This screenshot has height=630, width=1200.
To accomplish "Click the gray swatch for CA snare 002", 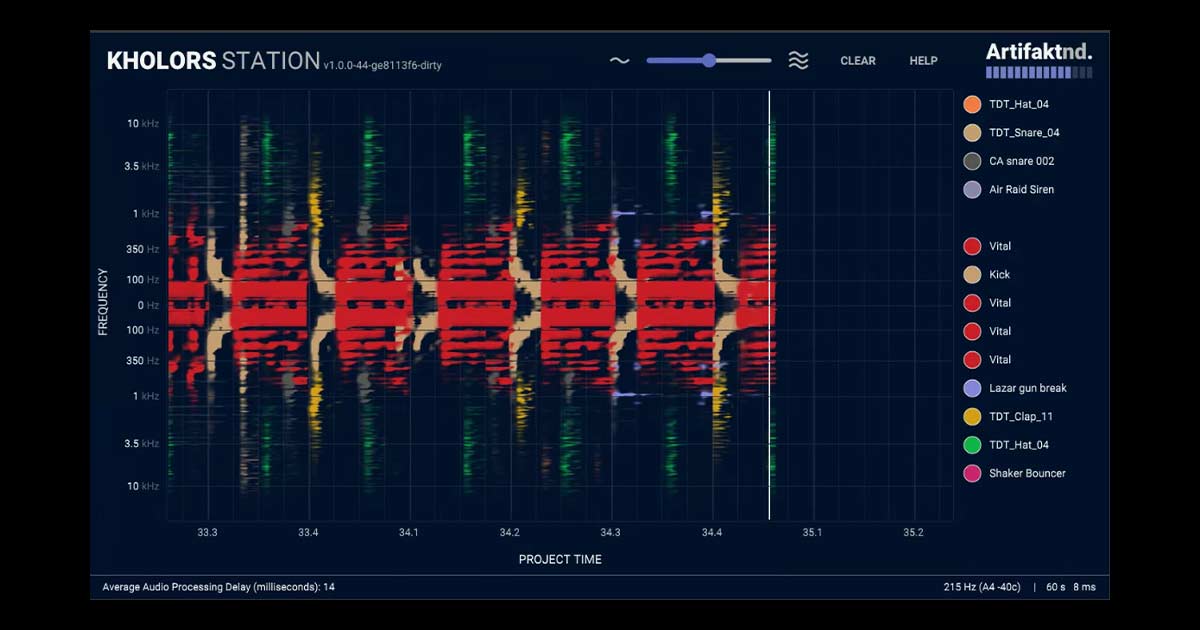I will tap(972, 161).
